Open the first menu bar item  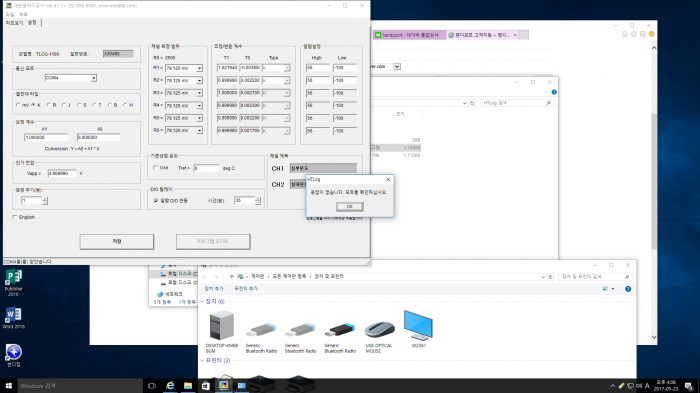tap(9, 14)
